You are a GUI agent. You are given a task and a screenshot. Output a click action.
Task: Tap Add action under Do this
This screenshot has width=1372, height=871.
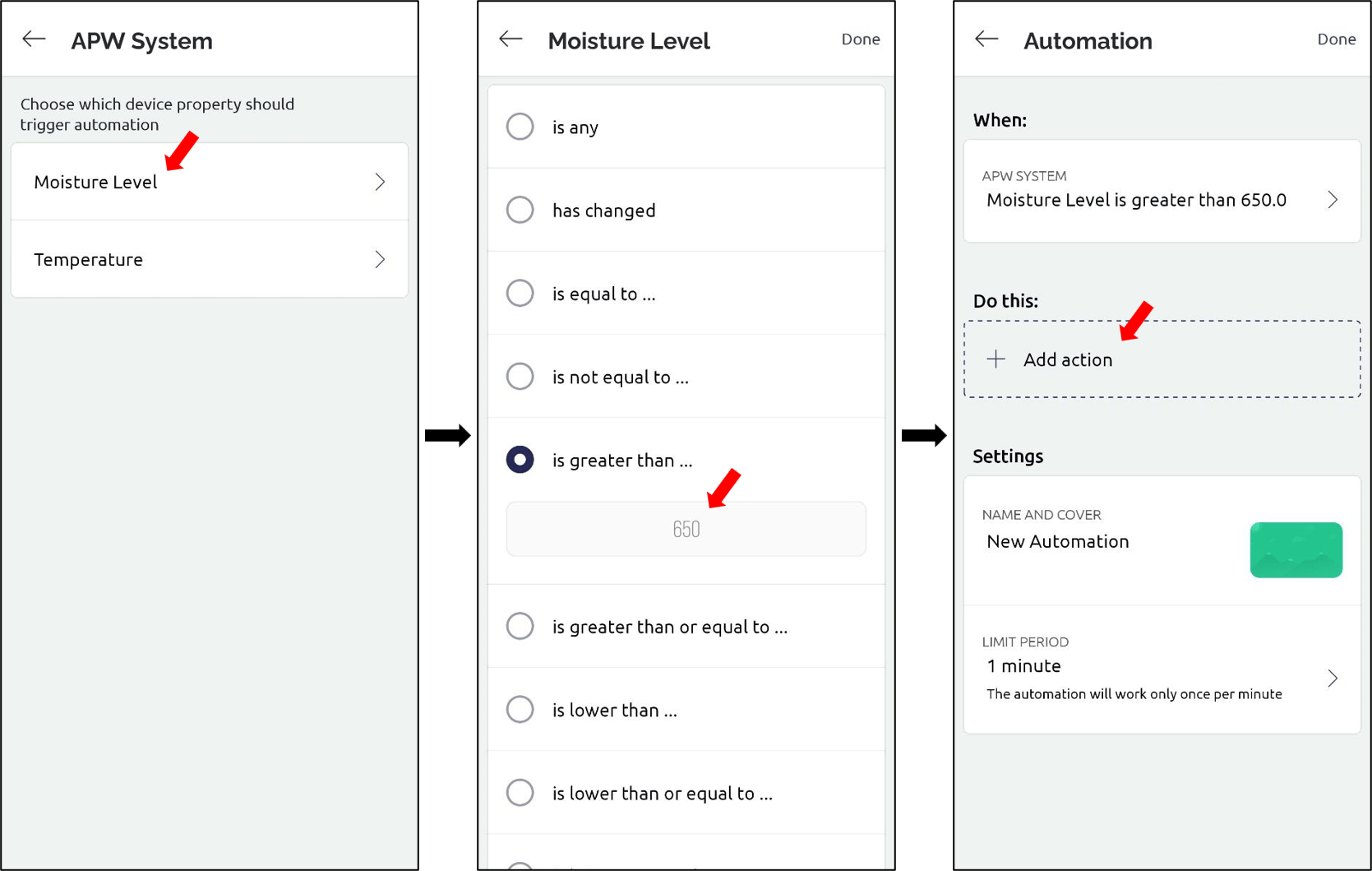(1068, 359)
